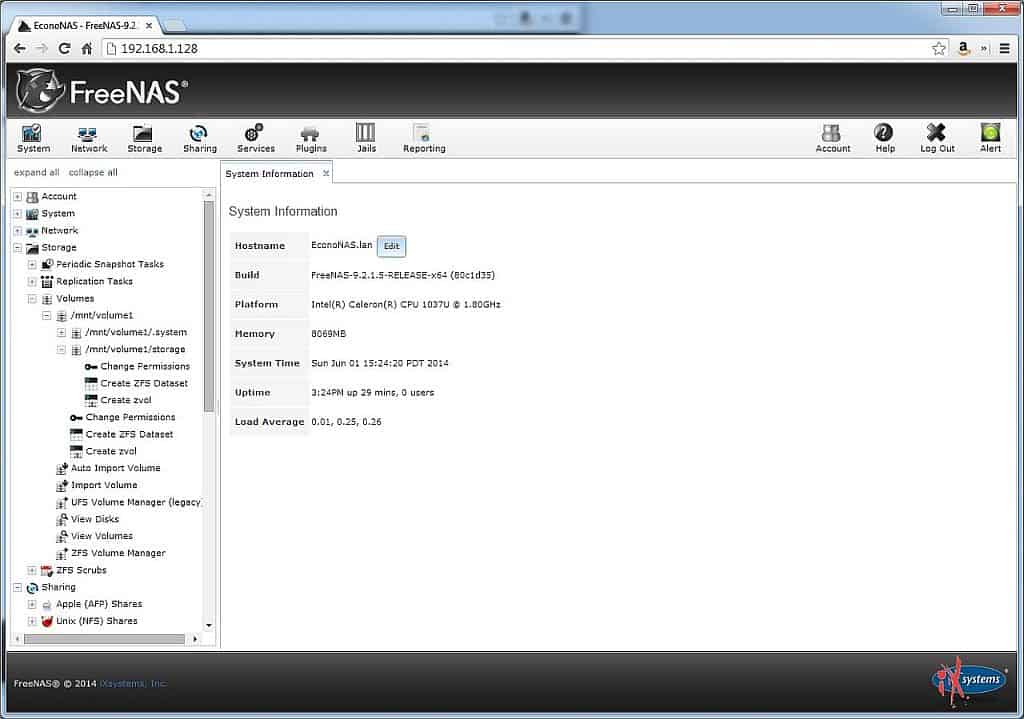
Task: Click the tree panel horizontal scrollbar
Action: [104, 639]
